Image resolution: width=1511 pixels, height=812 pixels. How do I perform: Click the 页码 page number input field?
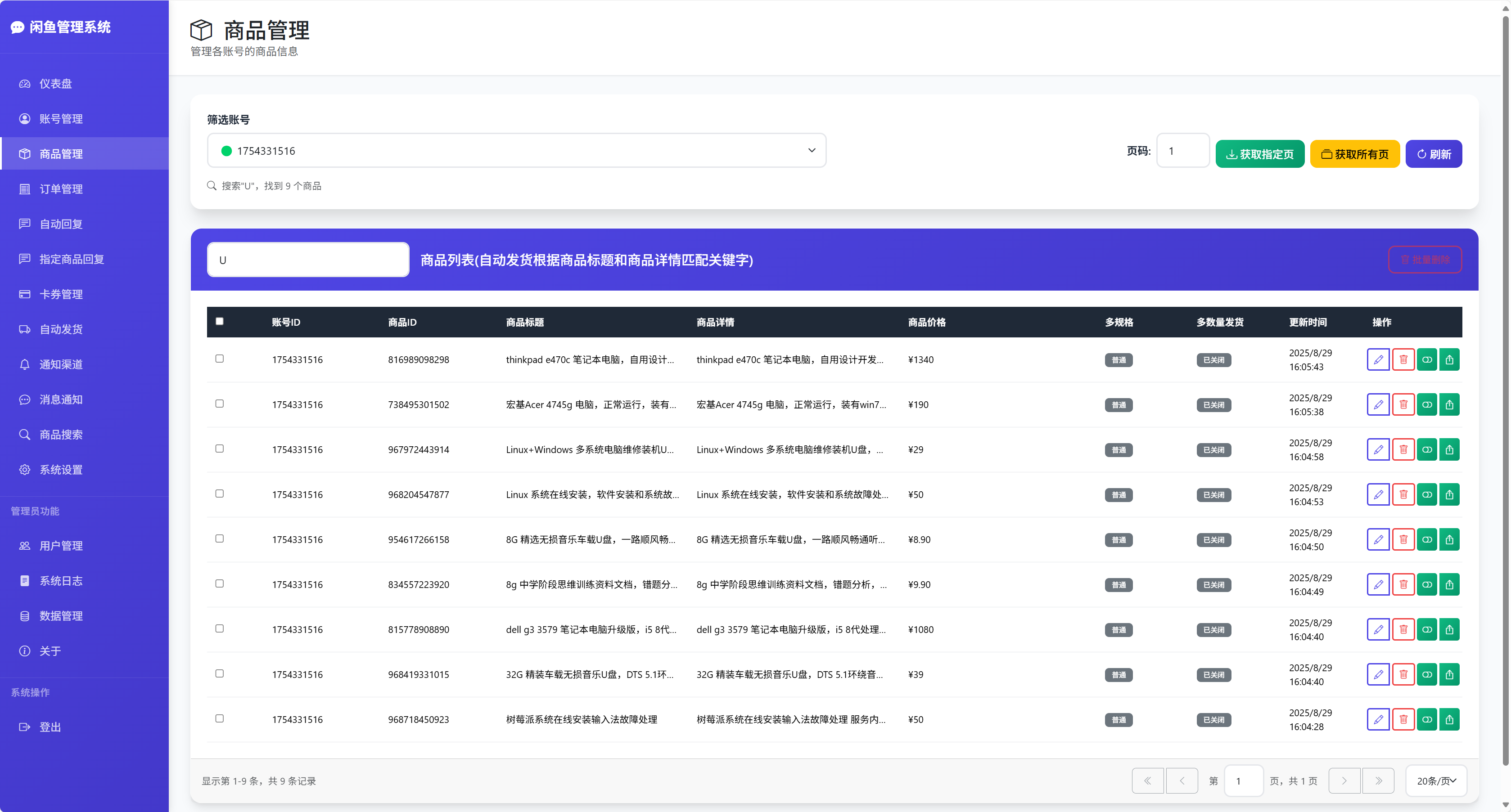click(1182, 151)
